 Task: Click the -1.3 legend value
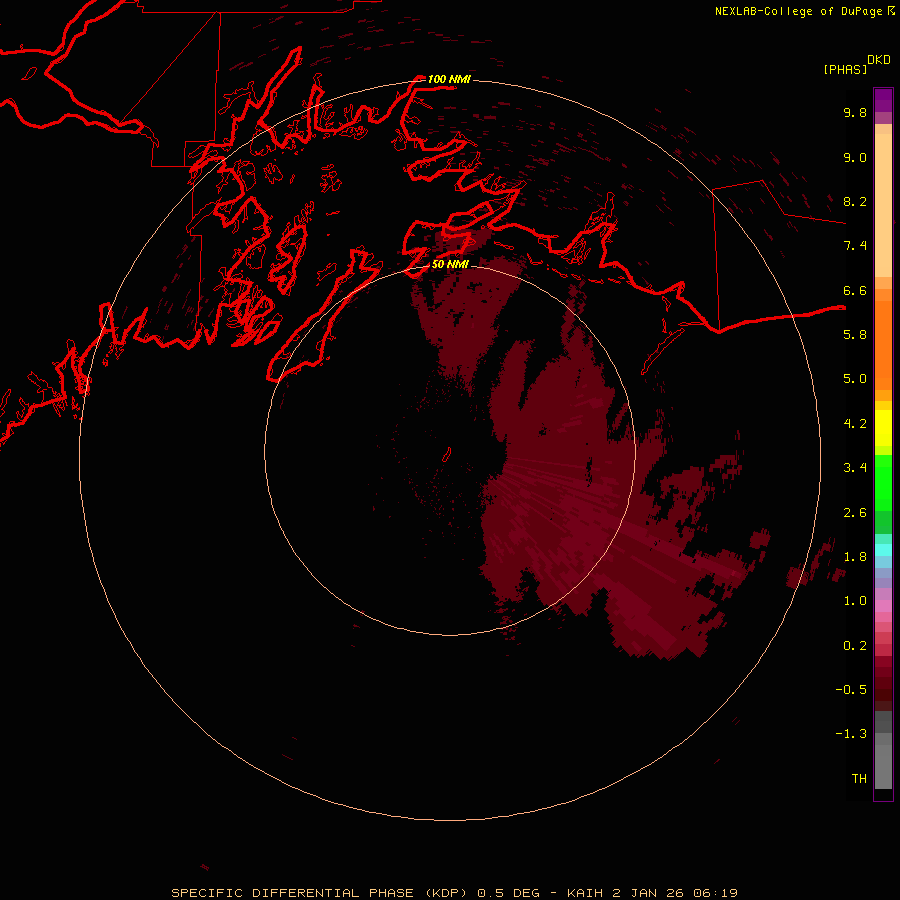tap(851, 734)
